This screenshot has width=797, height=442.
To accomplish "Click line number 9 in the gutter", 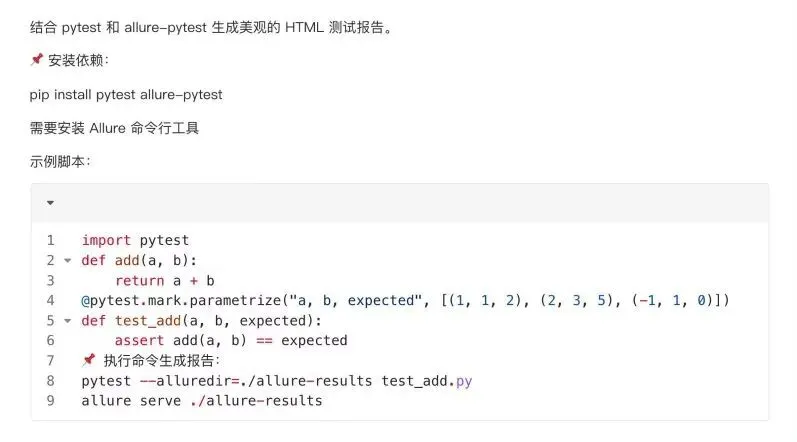I will click(x=50, y=400).
